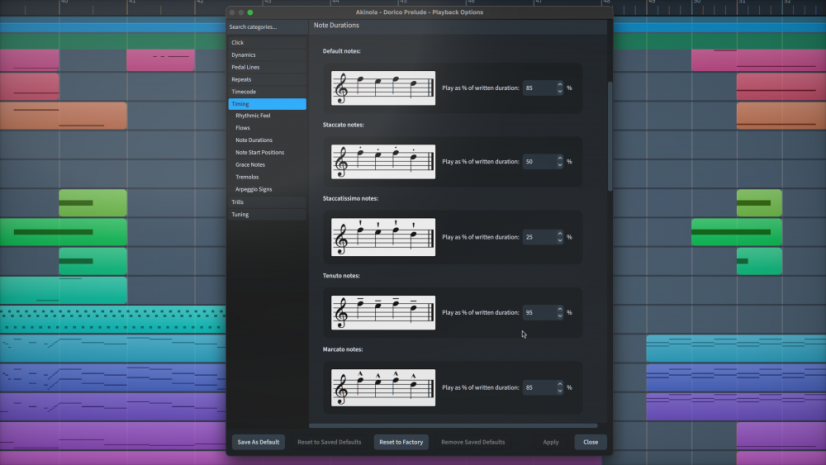This screenshot has width=826, height=465.
Task: Click Reset to Factory button
Action: pos(401,442)
